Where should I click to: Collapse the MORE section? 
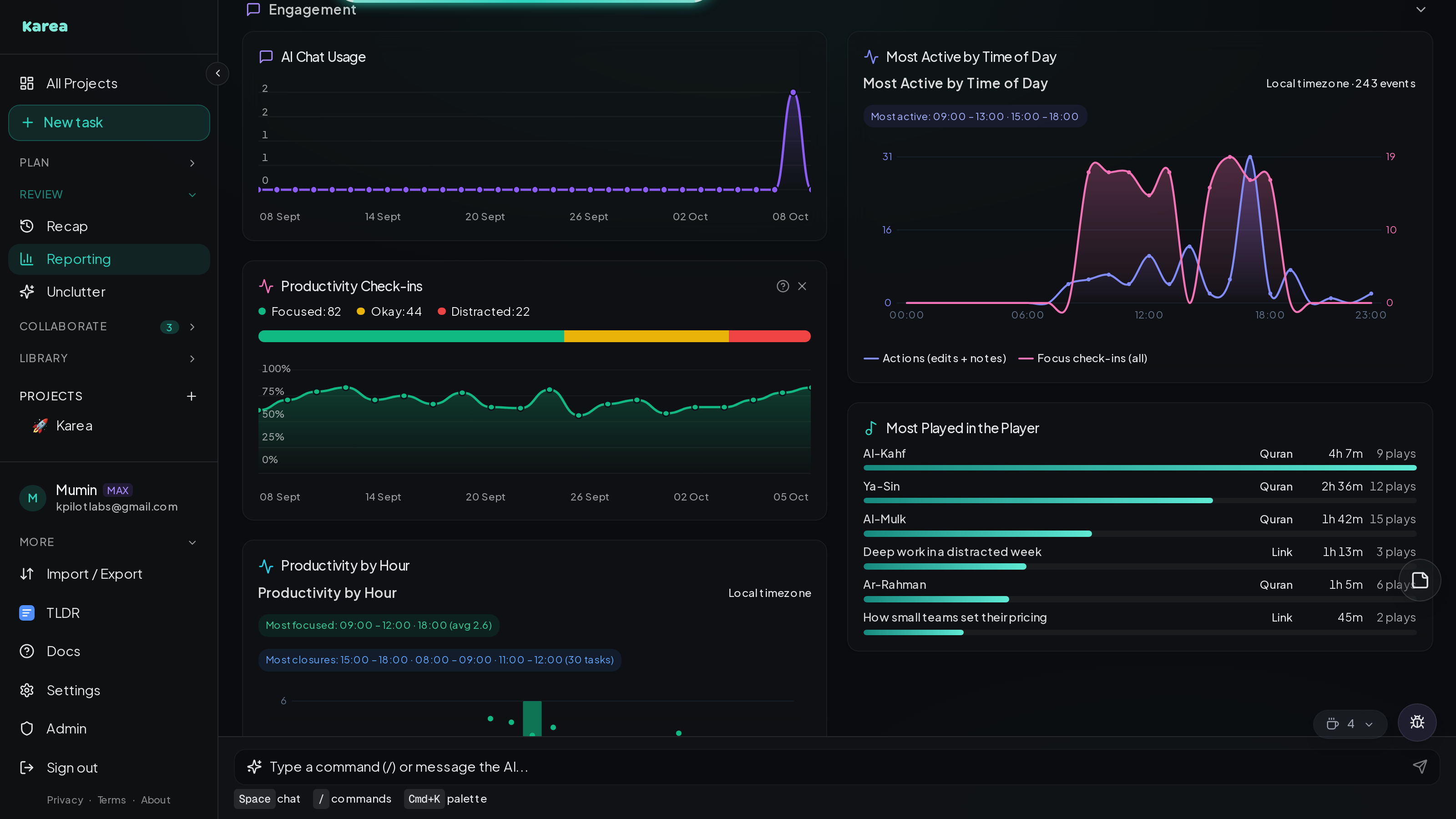tap(109, 542)
